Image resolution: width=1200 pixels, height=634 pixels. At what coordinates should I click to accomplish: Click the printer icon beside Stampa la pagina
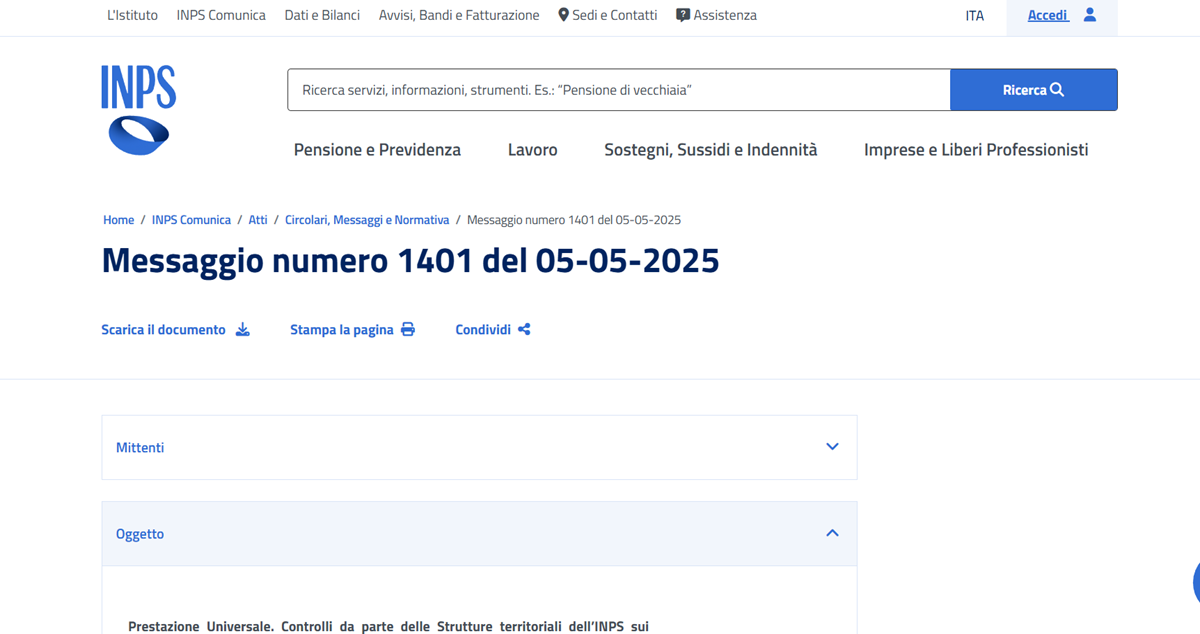pyautogui.click(x=408, y=329)
